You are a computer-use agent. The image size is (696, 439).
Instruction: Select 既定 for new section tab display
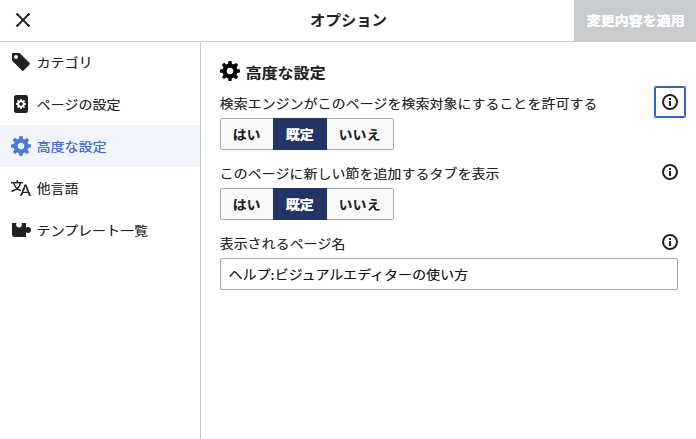coord(300,204)
